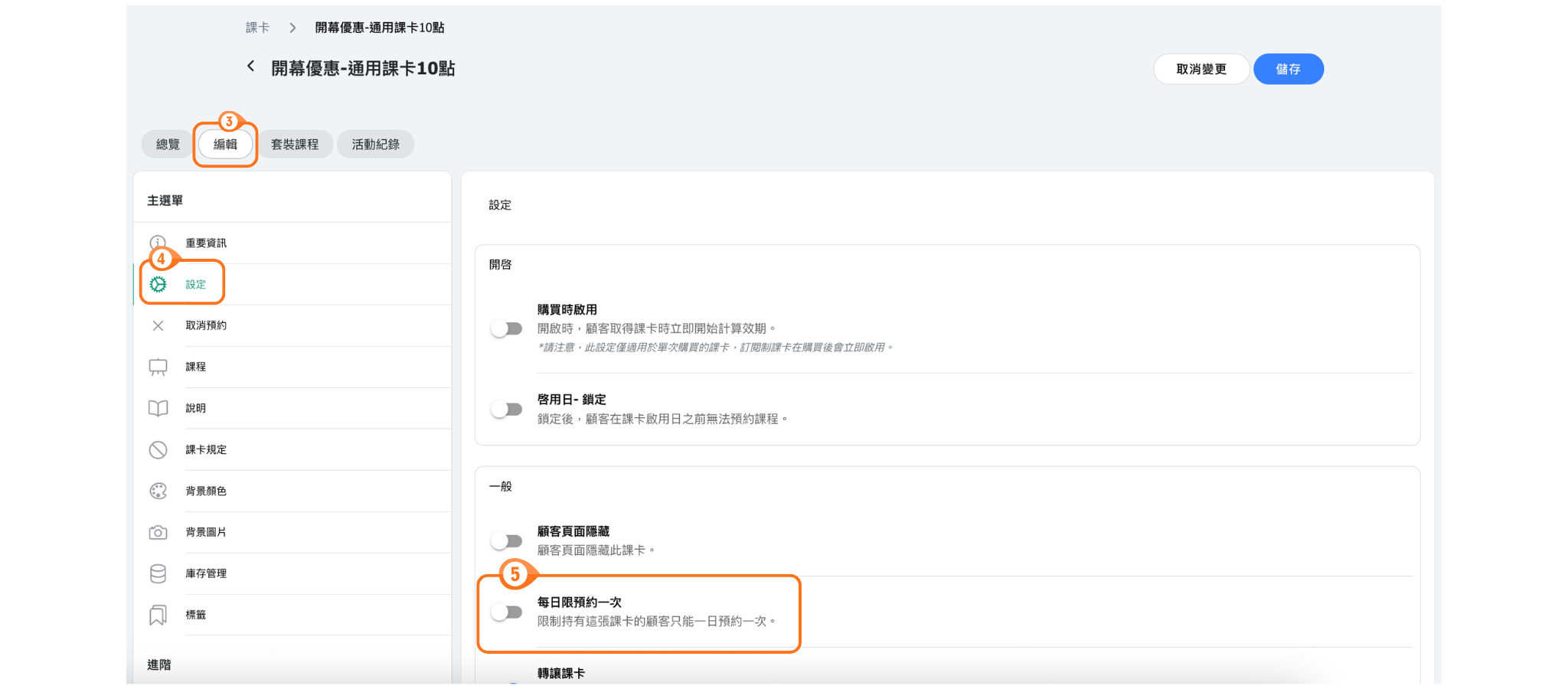Screen dimensions: 1568x689
Task: Go back using the left chevron arrow
Action: point(250,67)
